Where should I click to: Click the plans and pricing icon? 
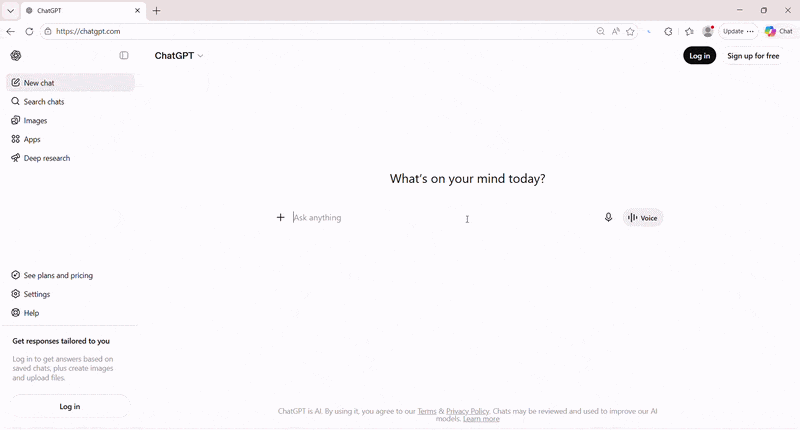click(15, 275)
